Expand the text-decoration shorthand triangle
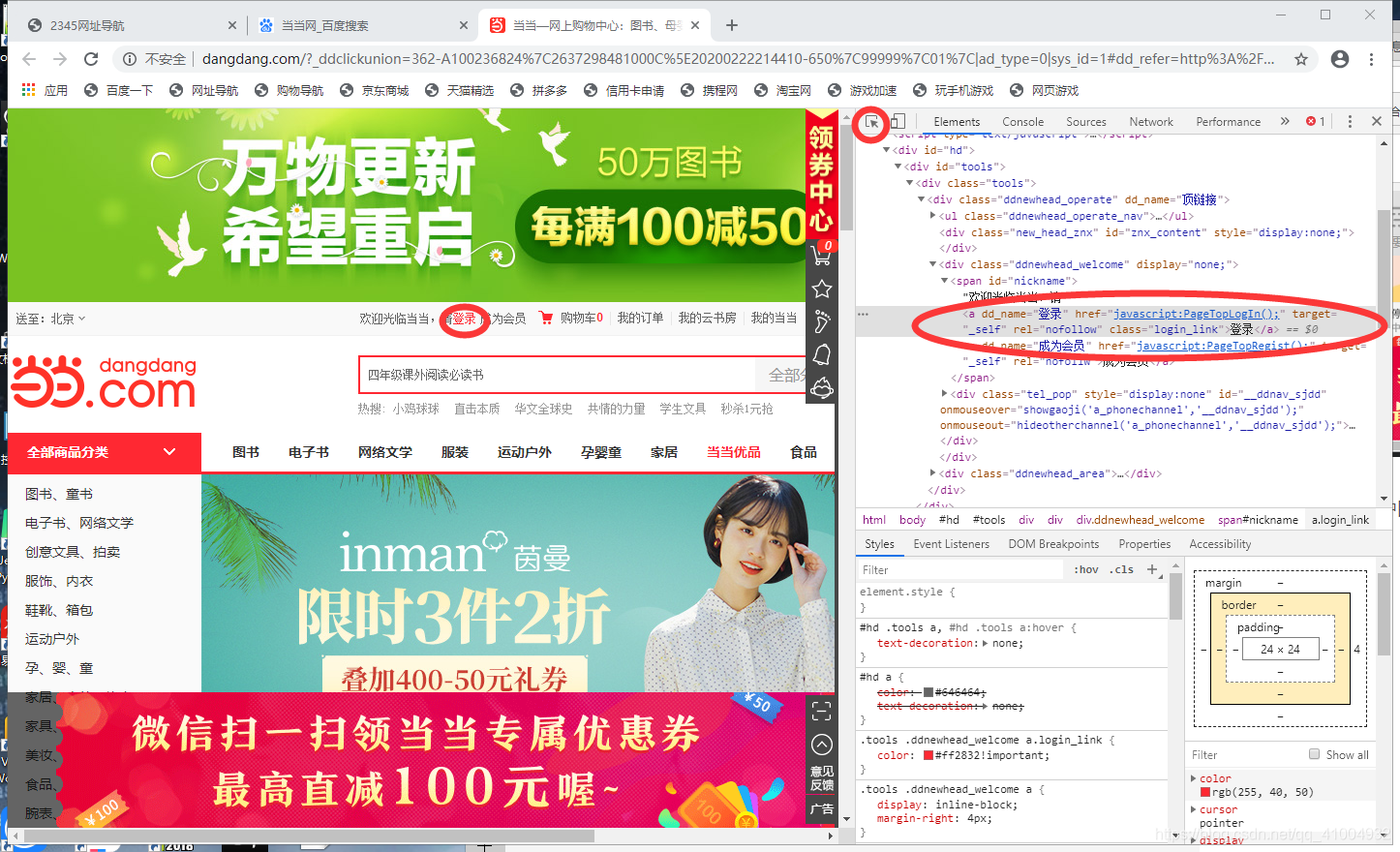Viewport: 1400px width, 852px height. [x=986, y=643]
